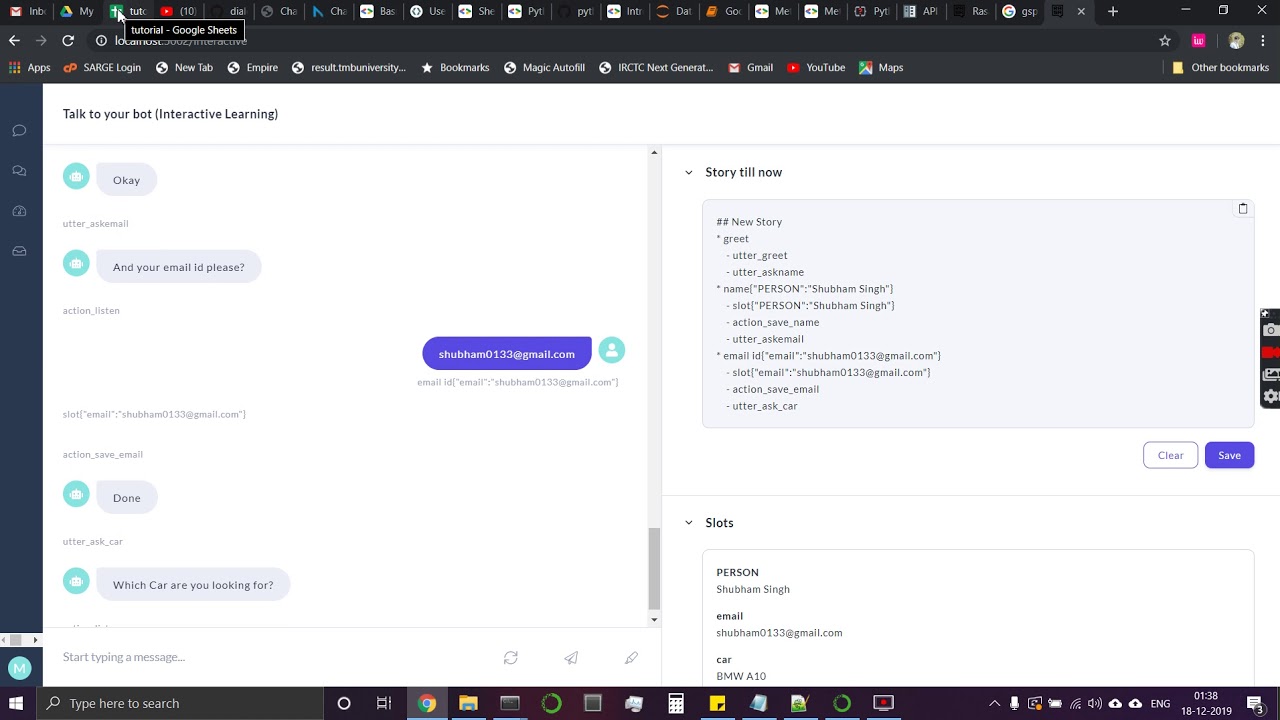Collapse the Slots section
This screenshot has width=1280, height=720.
click(x=688, y=523)
